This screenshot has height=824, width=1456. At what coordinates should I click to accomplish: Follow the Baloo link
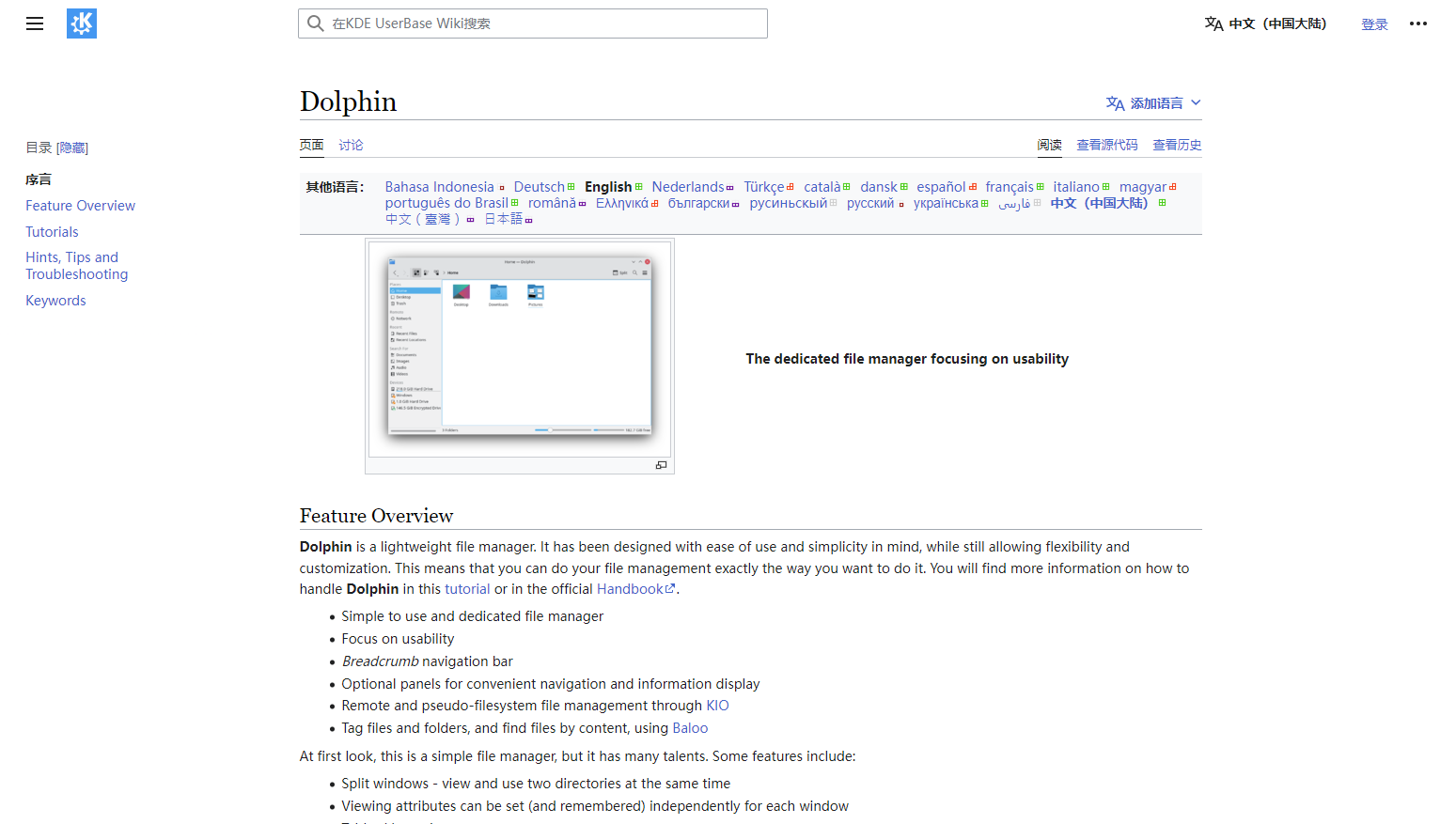coord(690,728)
